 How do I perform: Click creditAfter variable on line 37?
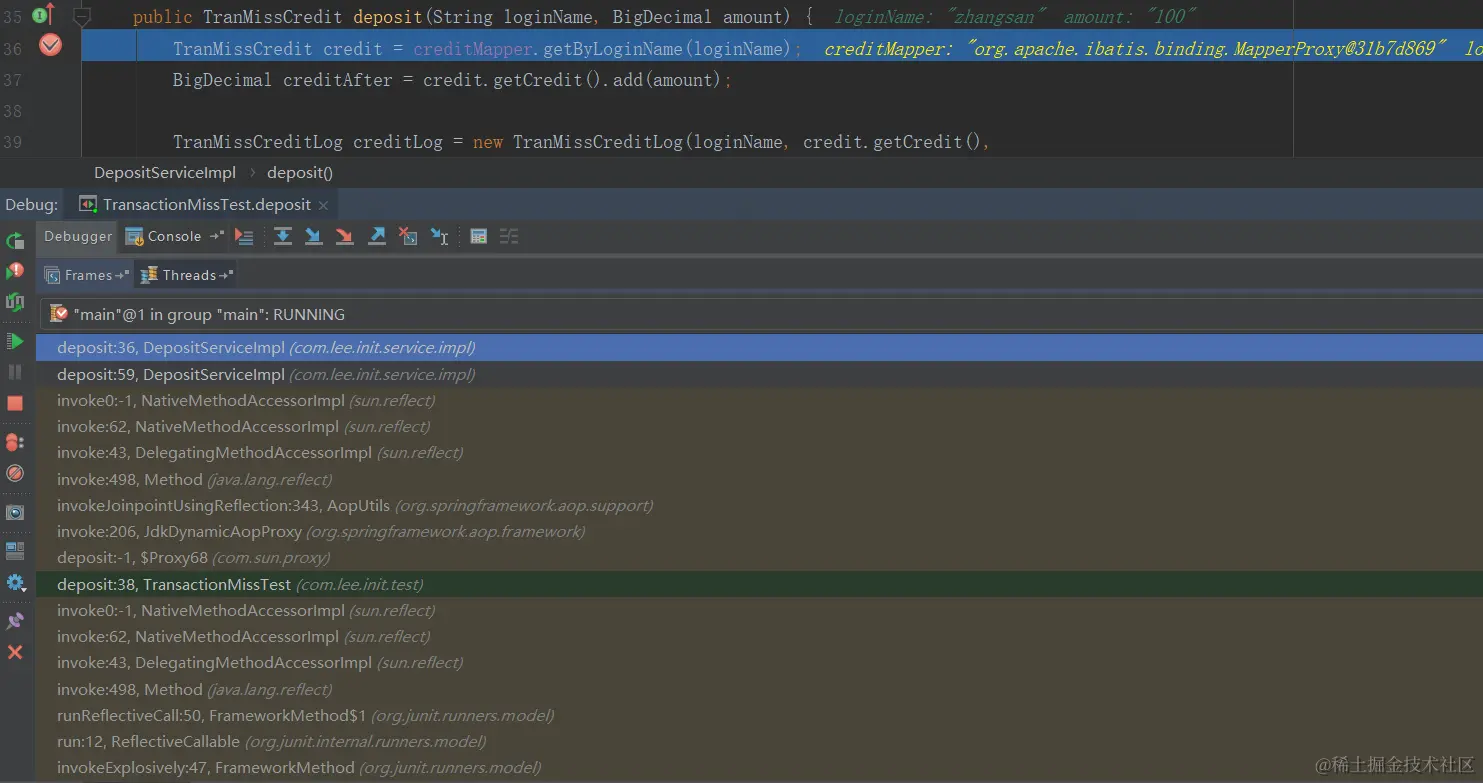point(338,80)
